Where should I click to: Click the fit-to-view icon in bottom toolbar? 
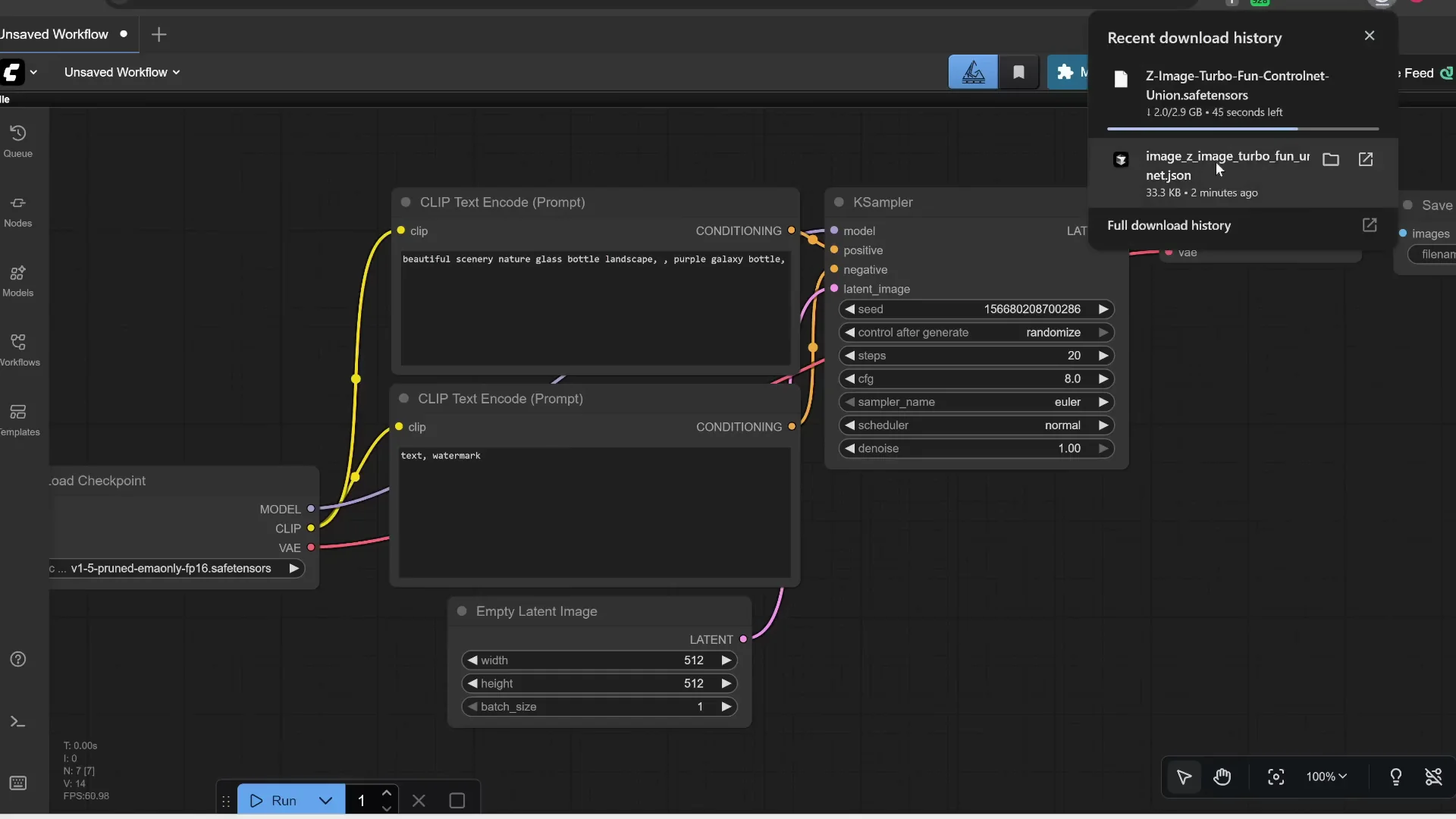[1275, 777]
